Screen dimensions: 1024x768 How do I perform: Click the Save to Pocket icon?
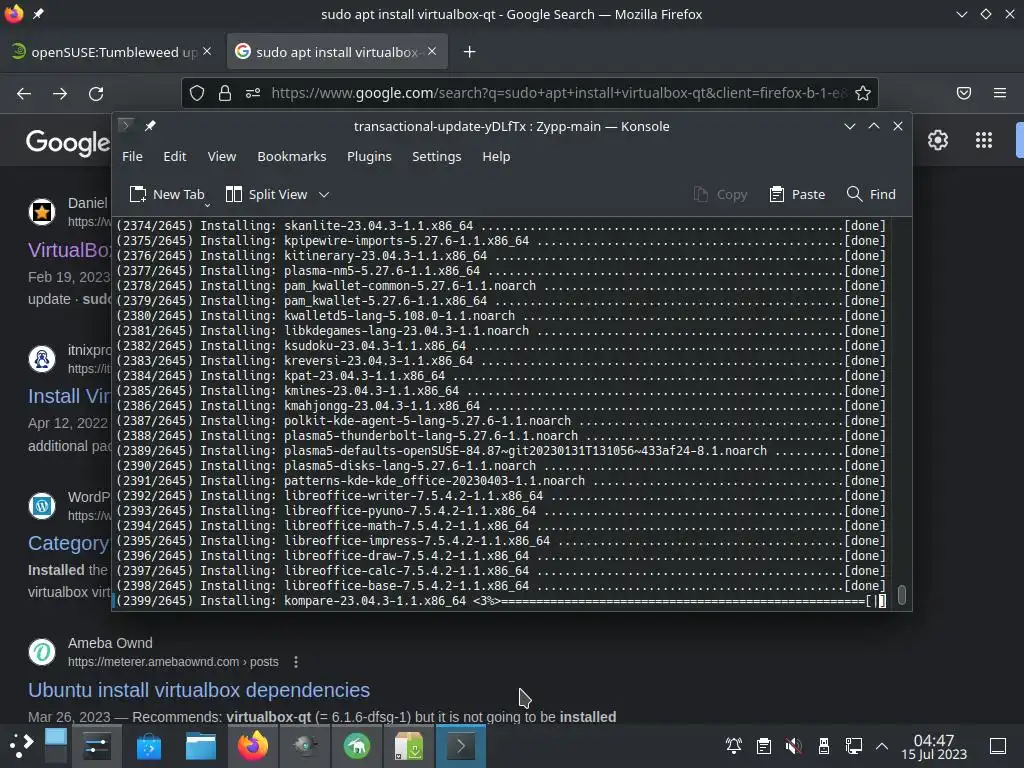[964, 93]
